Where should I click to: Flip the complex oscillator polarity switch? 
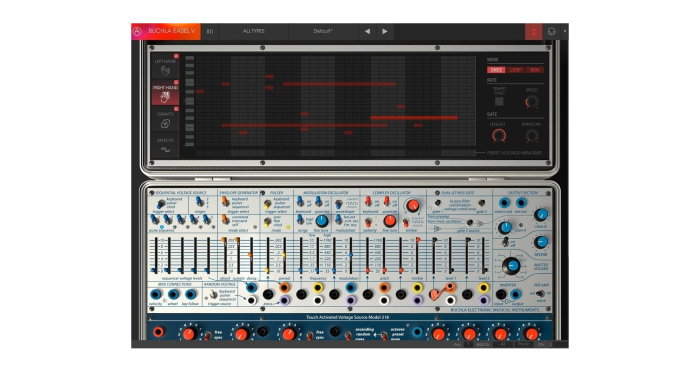pos(368,222)
